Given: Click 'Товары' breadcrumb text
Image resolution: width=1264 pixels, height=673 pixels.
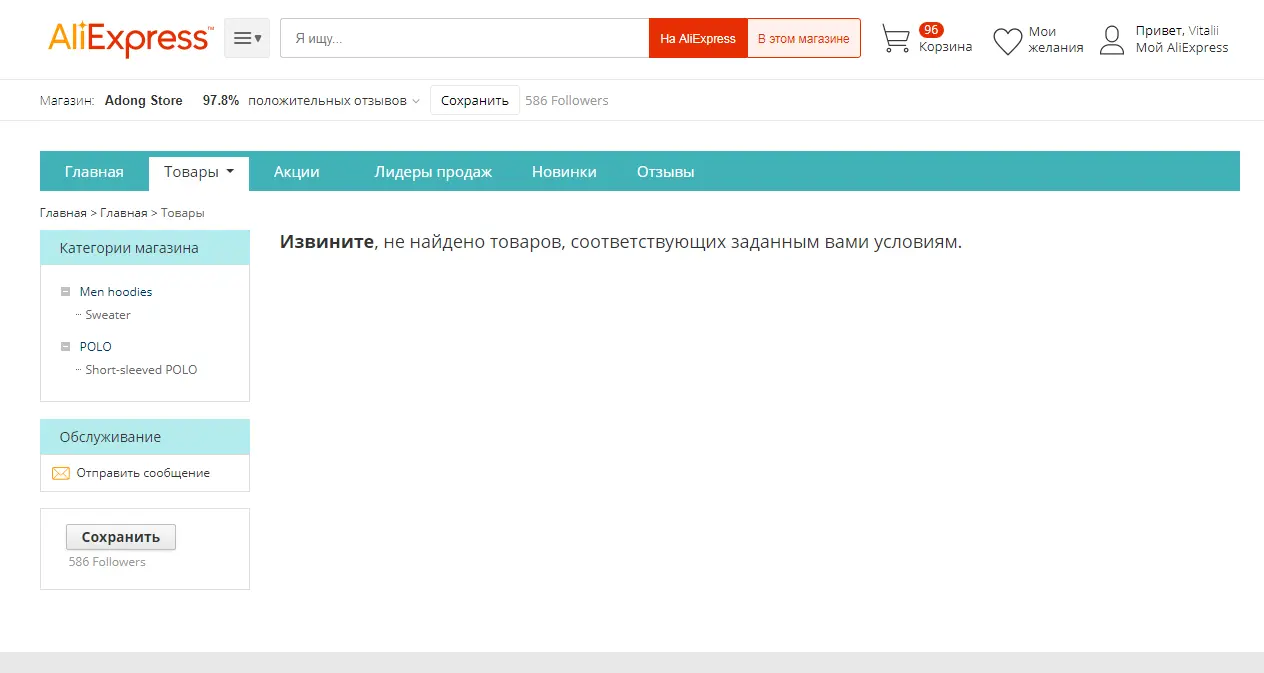Looking at the screenshot, I should pyautogui.click(x=182, y=212).
